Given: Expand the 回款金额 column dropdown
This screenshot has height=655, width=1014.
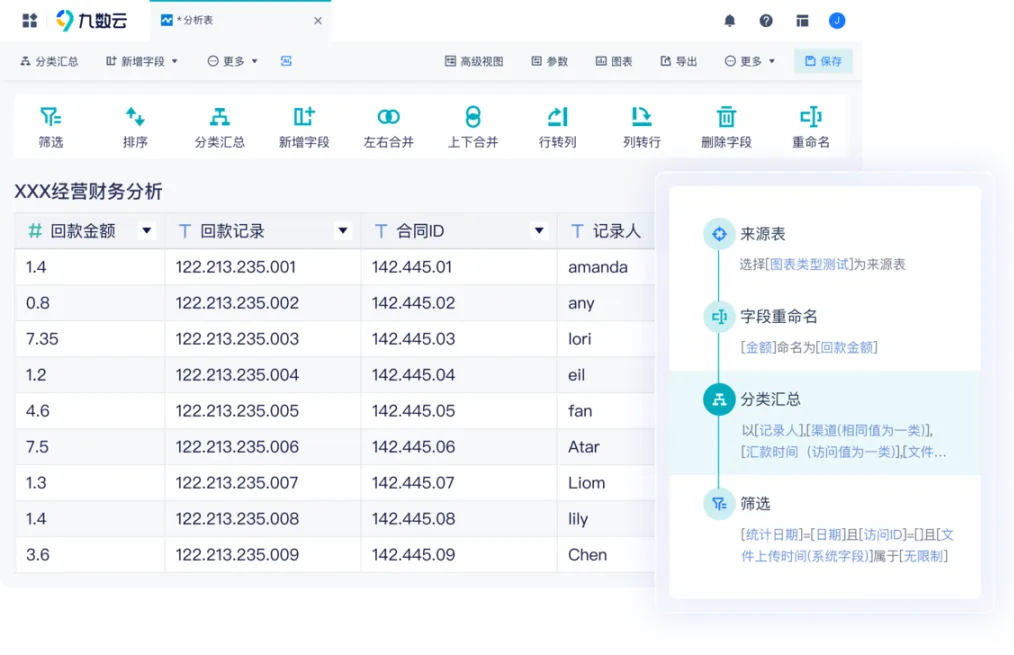Looking at the screenshot, I should [147, 231].
